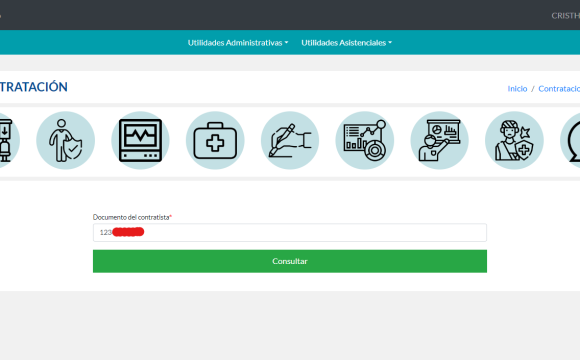
Task: Open the injured worker insurance icon
Action: click(x=514, y=140)
